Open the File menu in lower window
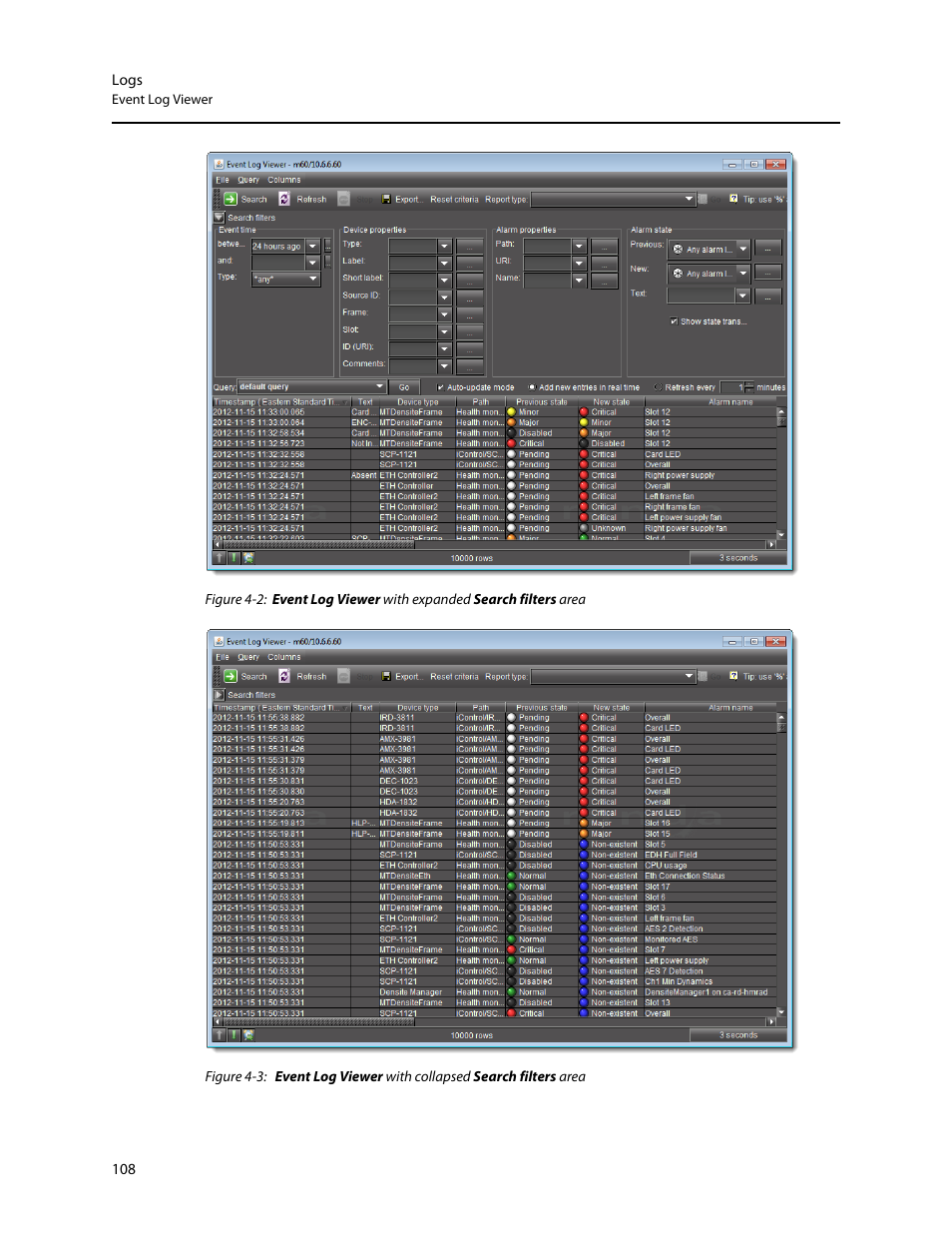Image resolution: width=952 pixels, height=1233 pixels. point(223,658)
